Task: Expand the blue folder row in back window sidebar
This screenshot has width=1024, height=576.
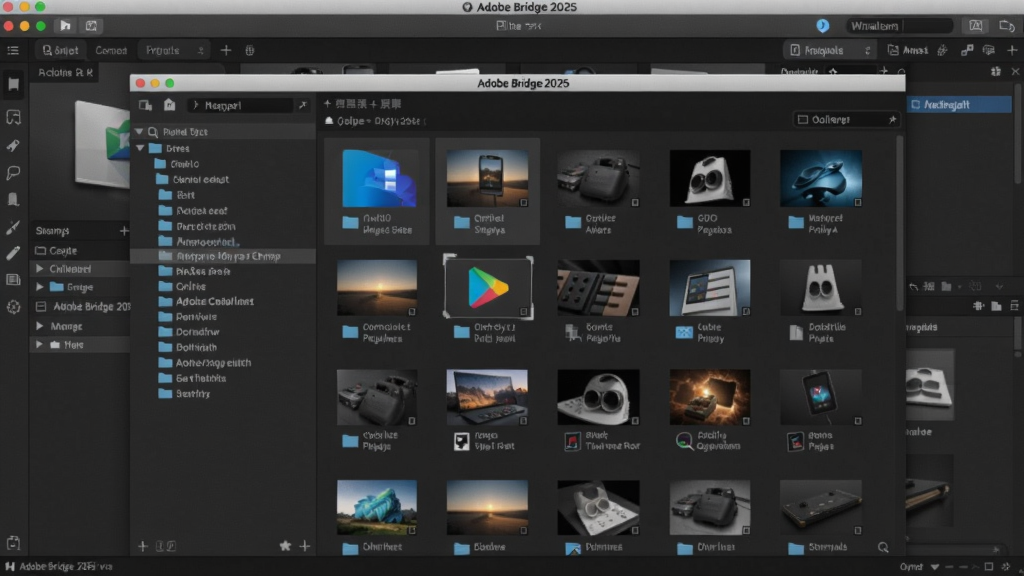Action: 40,287
